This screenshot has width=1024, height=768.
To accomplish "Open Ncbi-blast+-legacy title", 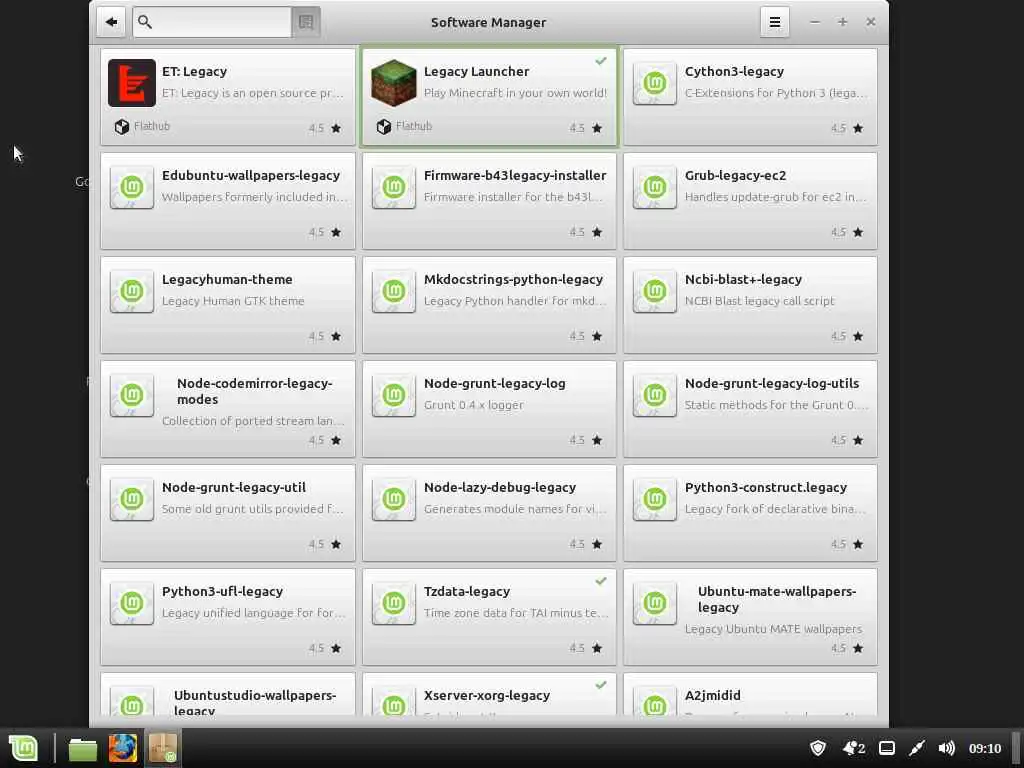I will point(743,280).
